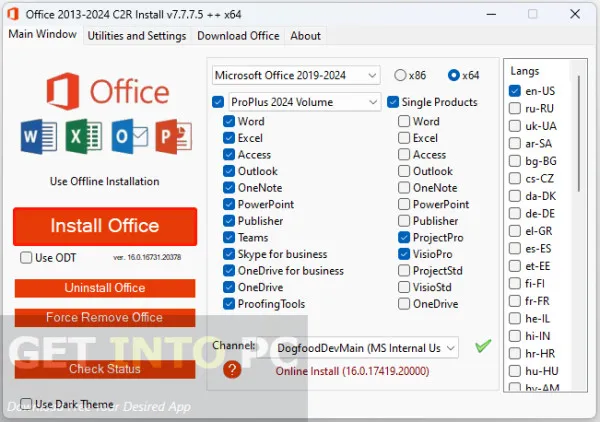Click the Force Remove Office button

coord(105,317)
